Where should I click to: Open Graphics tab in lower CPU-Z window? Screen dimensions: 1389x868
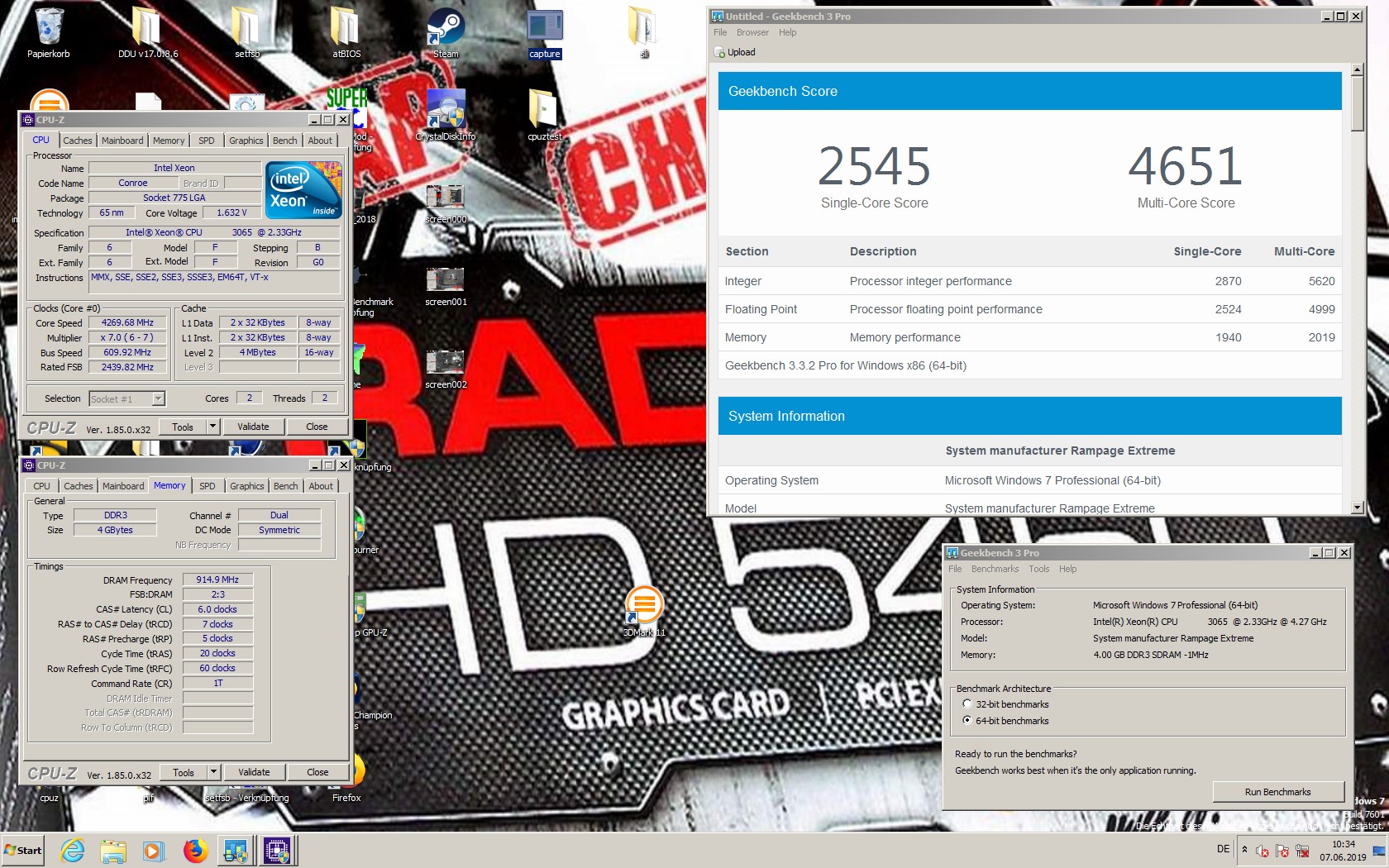point(247,486)
